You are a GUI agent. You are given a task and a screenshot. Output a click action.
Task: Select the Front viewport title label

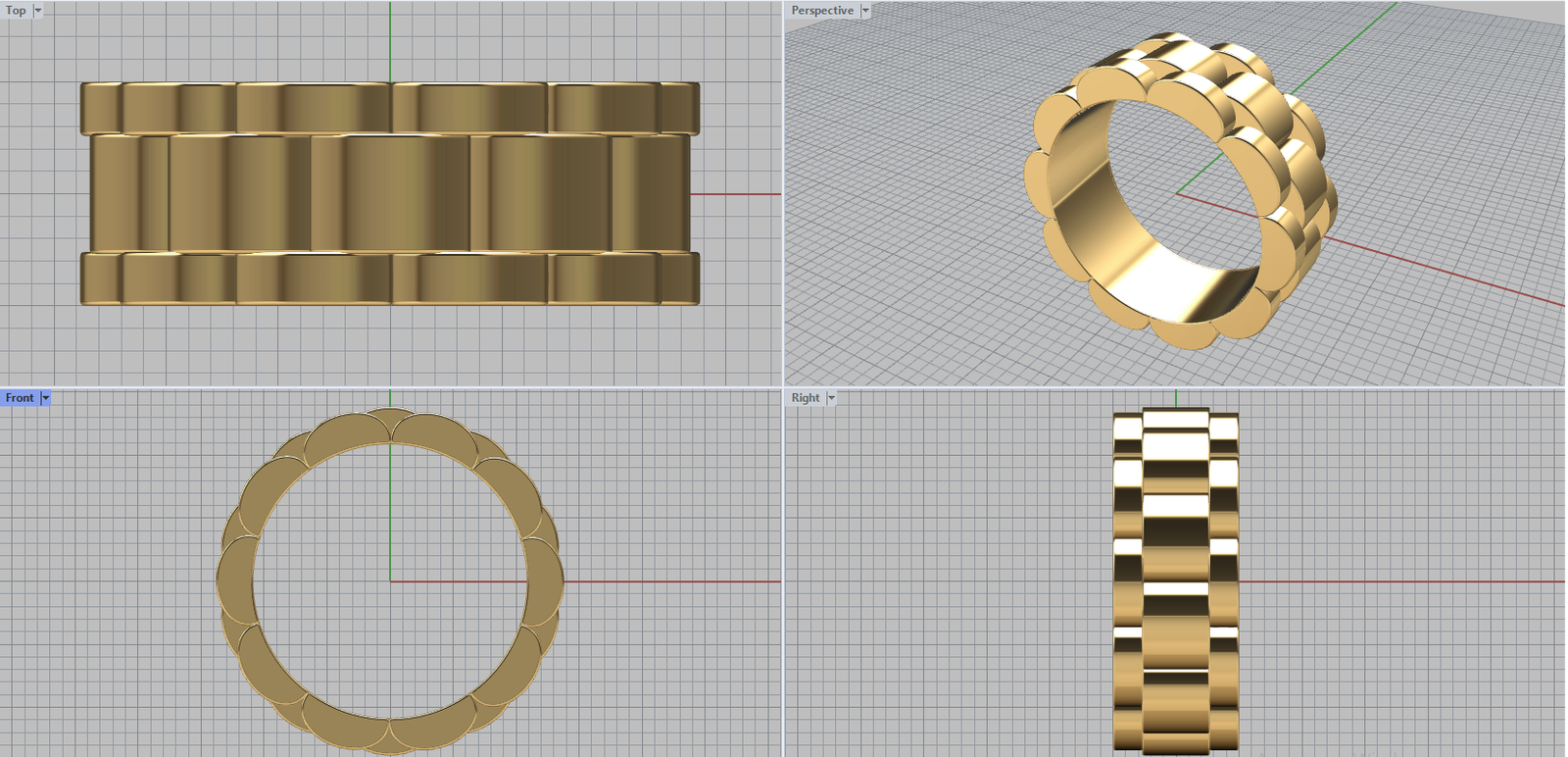(x=20, y=398)
